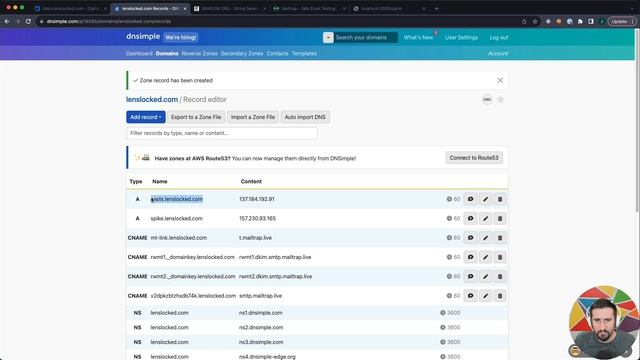Open the Account link
The width and height of the screenshot is (640, 360).
click(x=498, y=53)
